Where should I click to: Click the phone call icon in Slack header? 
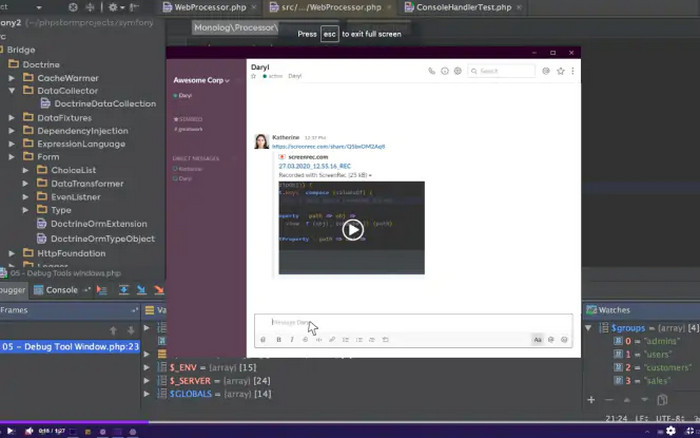(x=432, y=71)
